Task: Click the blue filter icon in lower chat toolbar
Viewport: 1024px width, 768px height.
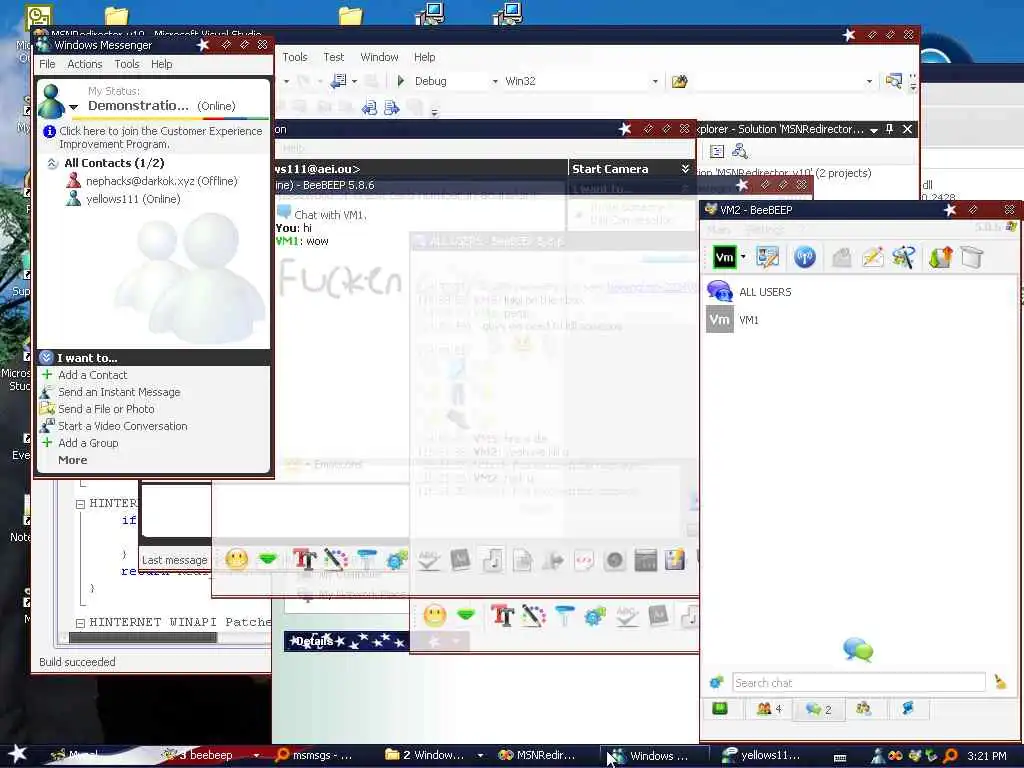Action: [x=564, y=615]
